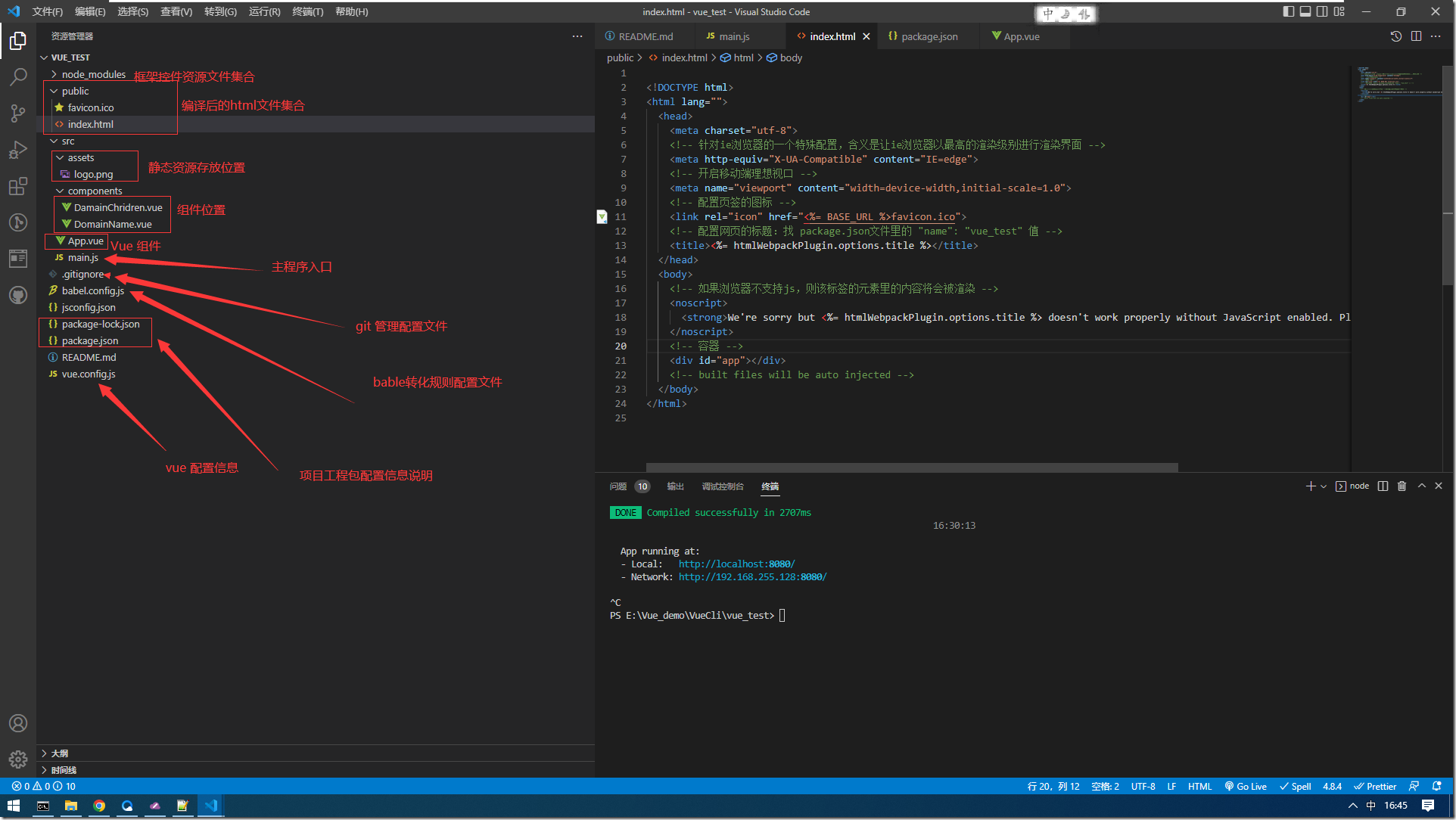Split the editor to the right

tap(1416, 36)
